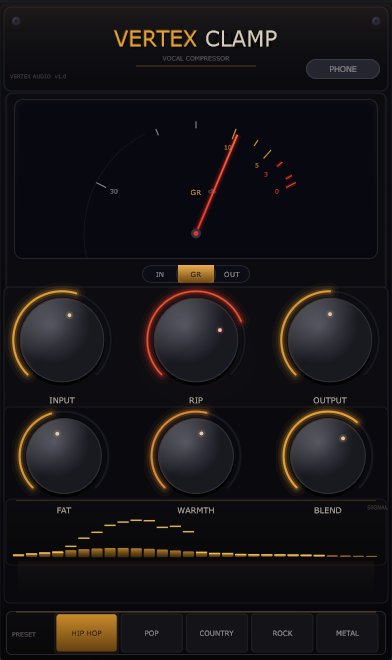Switch meter to IN mode
This screenshot has width=392, height=660.
[x=160, y=274]
